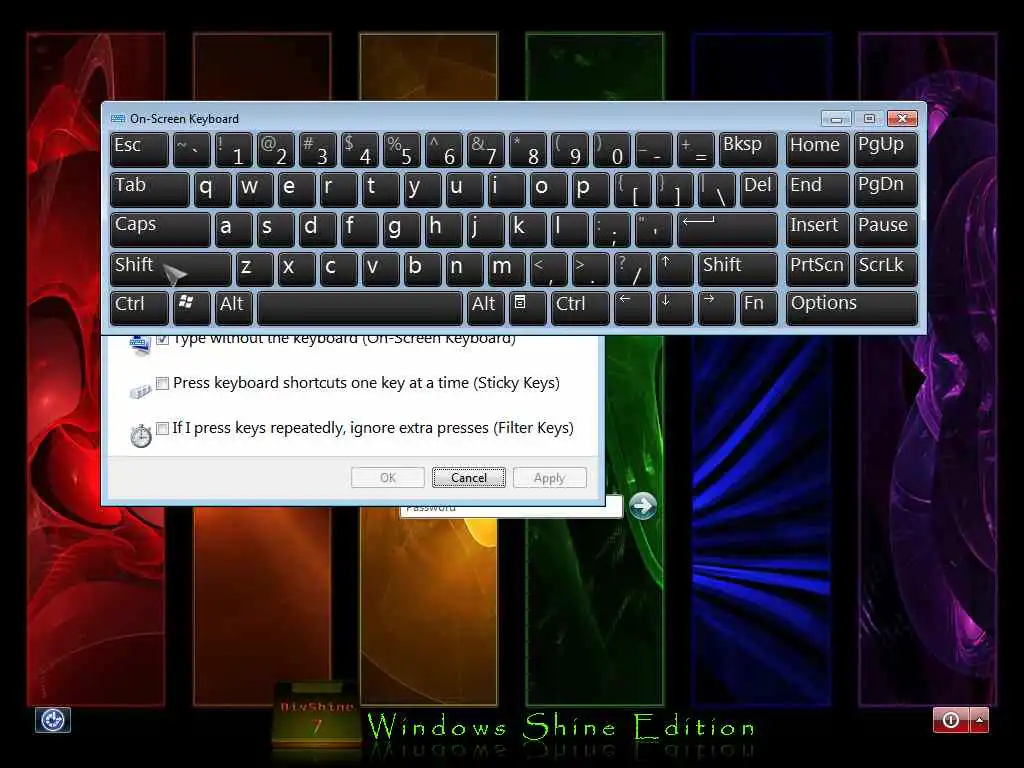This screenshot has height=768, width=1024.
Task: Open the keyboard Options key
Action: pos(852,307)
